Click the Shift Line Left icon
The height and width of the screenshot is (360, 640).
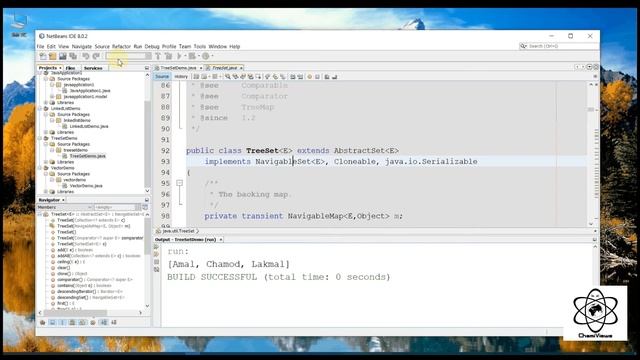(293, 77)
